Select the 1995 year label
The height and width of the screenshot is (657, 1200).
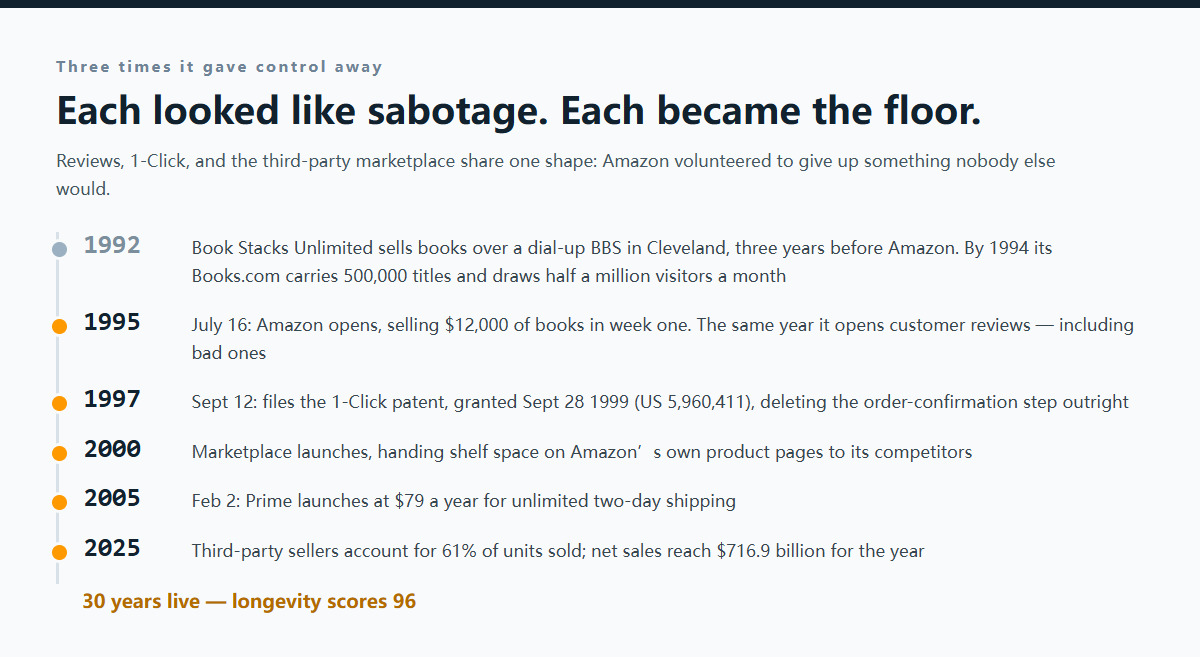pos(112,322)
